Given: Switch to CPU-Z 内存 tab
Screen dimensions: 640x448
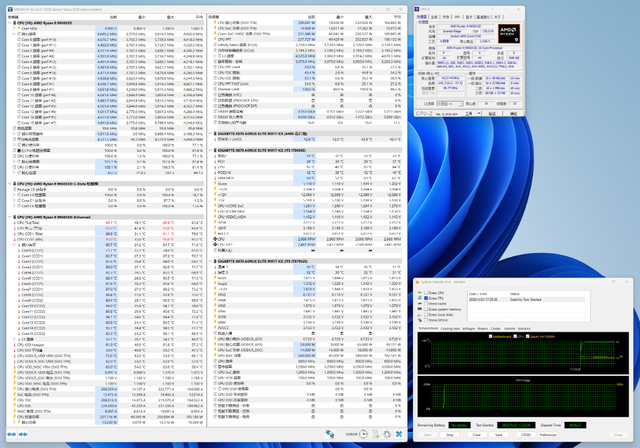Looking at the screenshot, I should pyautogui.click(x=445, y=17).
